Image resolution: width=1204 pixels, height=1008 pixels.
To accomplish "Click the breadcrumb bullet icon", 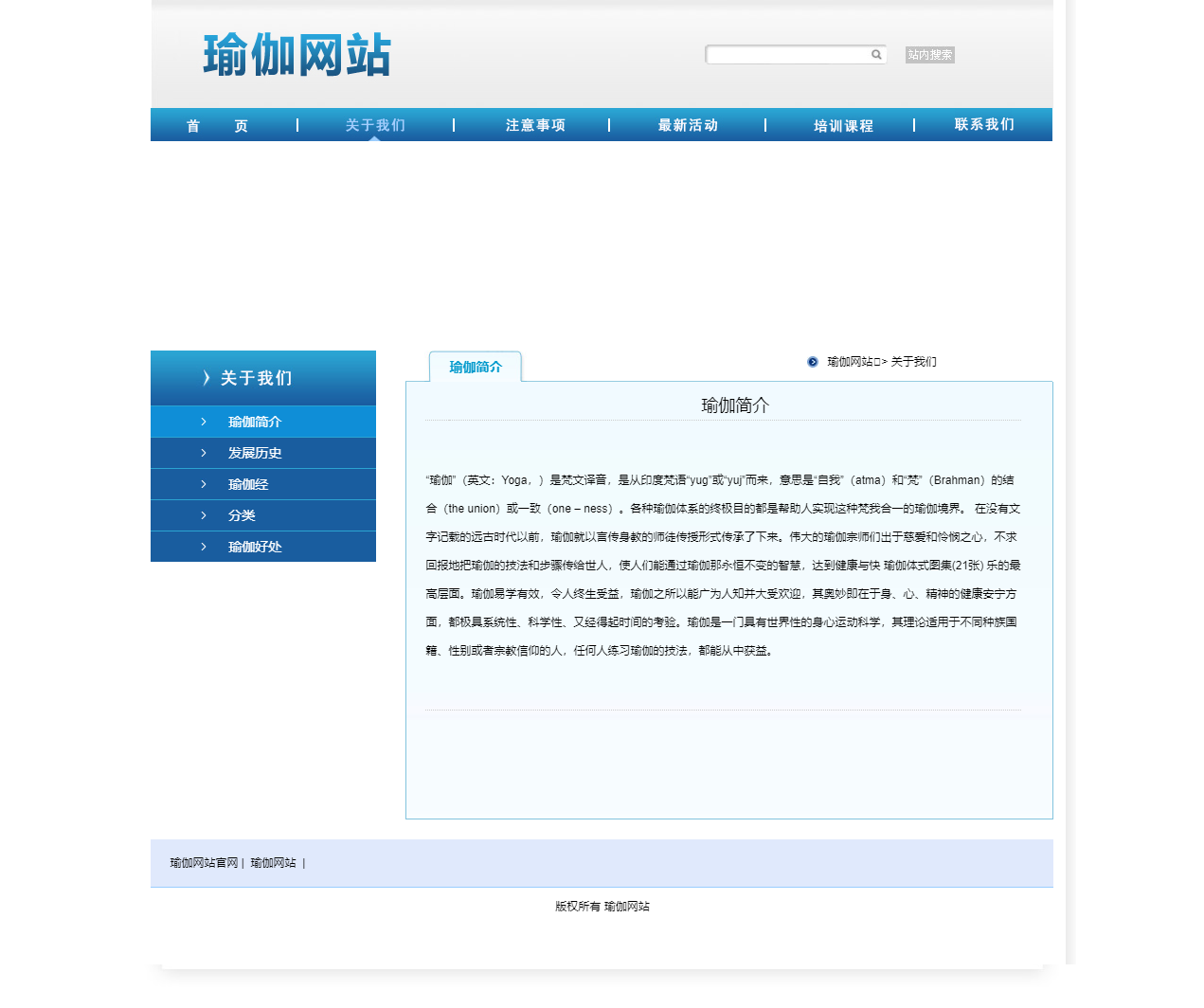I will (813, 362).
